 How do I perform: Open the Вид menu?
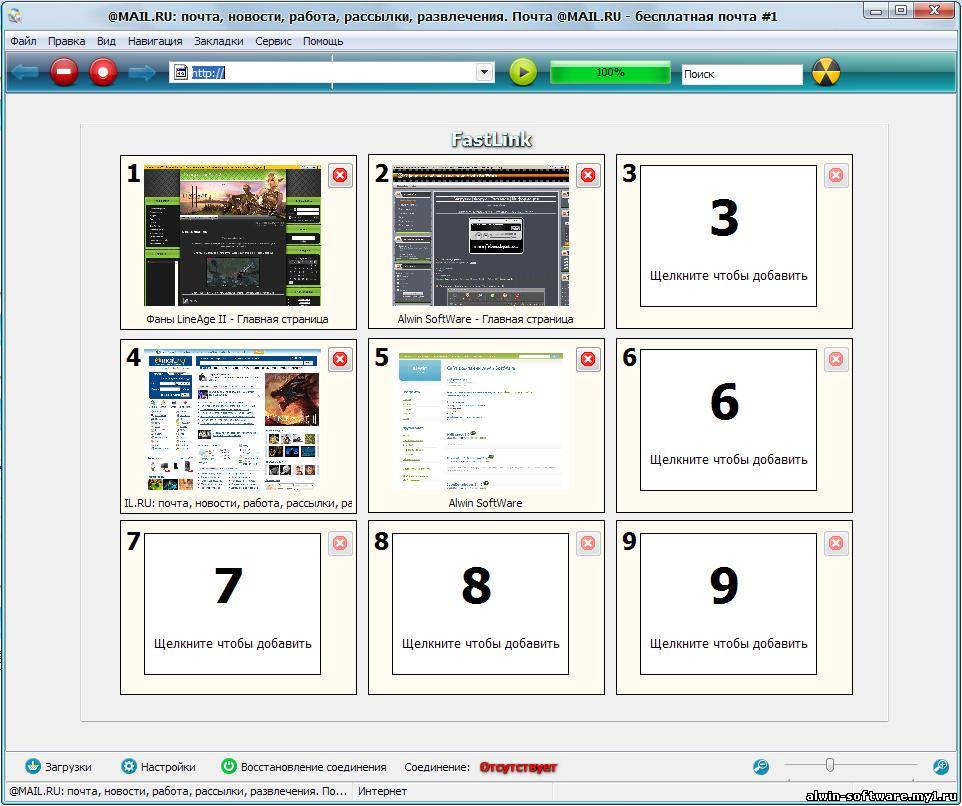pyautogui.click(x=106, y=41)
